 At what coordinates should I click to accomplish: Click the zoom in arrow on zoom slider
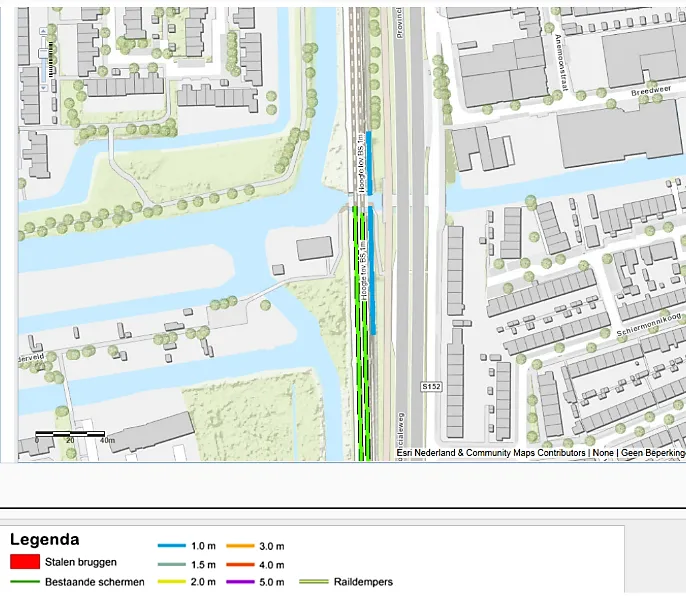point(45,31)
